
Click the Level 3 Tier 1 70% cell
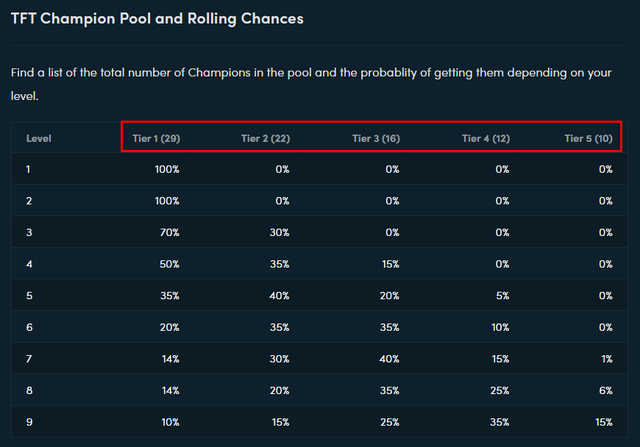click(x=167, y=233)
